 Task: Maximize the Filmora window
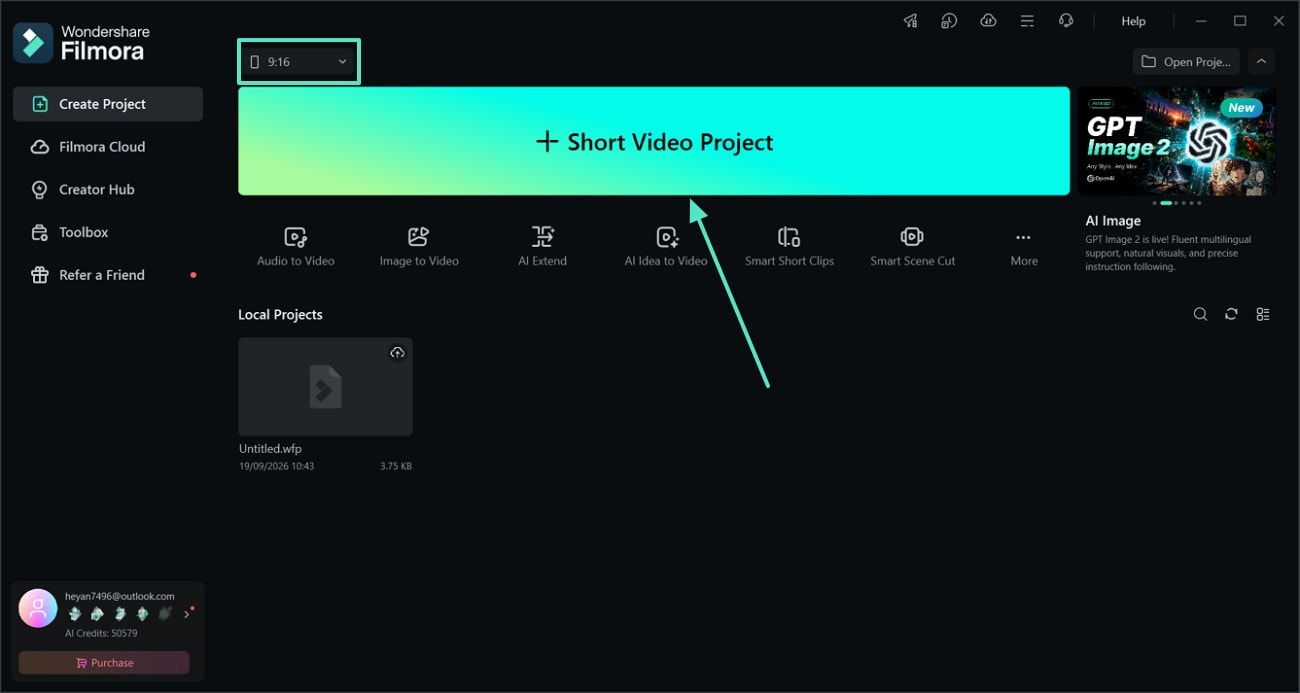1240,21
